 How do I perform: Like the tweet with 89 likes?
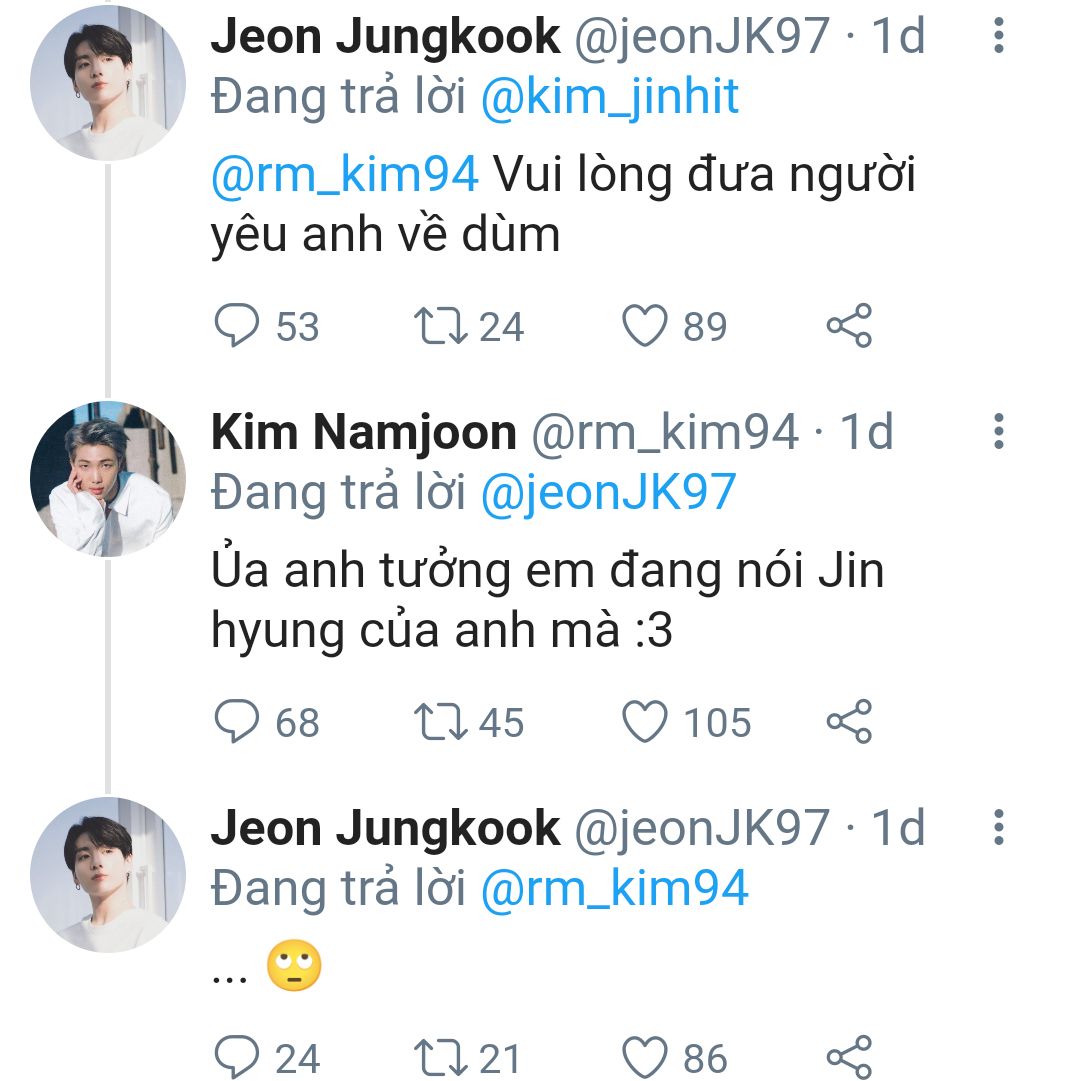click(x=645, y=327)
